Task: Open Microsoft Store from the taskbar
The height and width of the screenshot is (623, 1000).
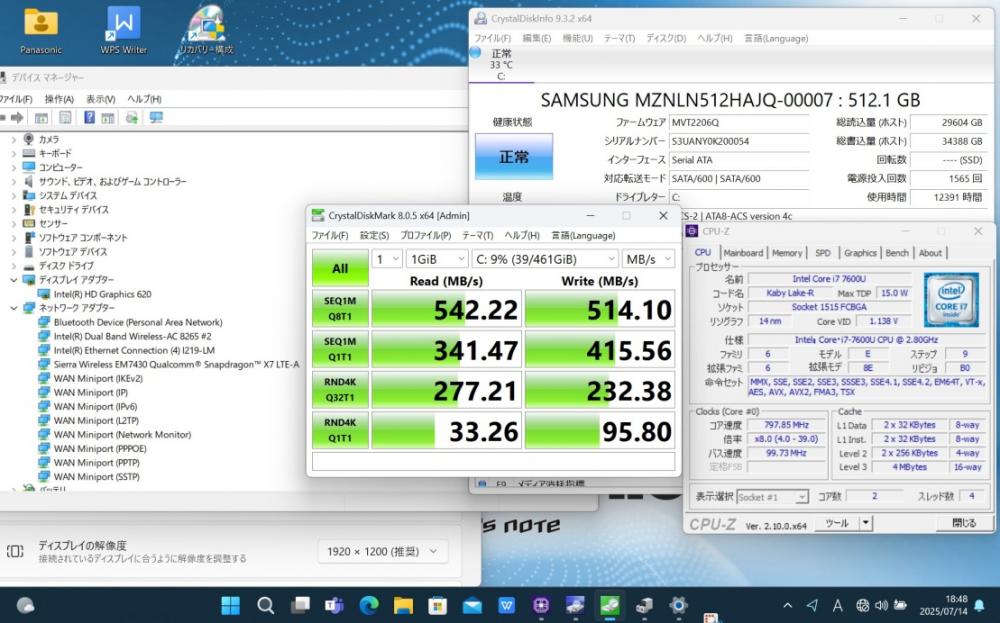Action: pos(438,605)
